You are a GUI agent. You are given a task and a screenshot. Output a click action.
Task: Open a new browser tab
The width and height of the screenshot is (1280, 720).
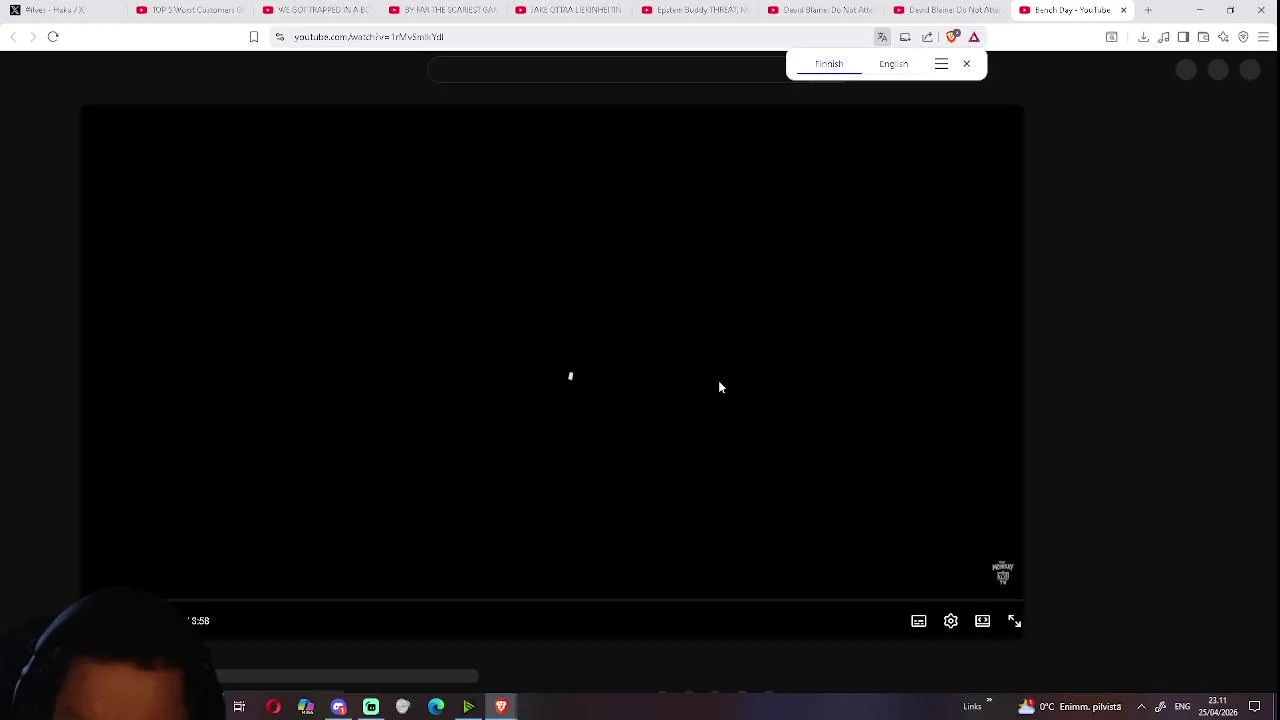1148,10
